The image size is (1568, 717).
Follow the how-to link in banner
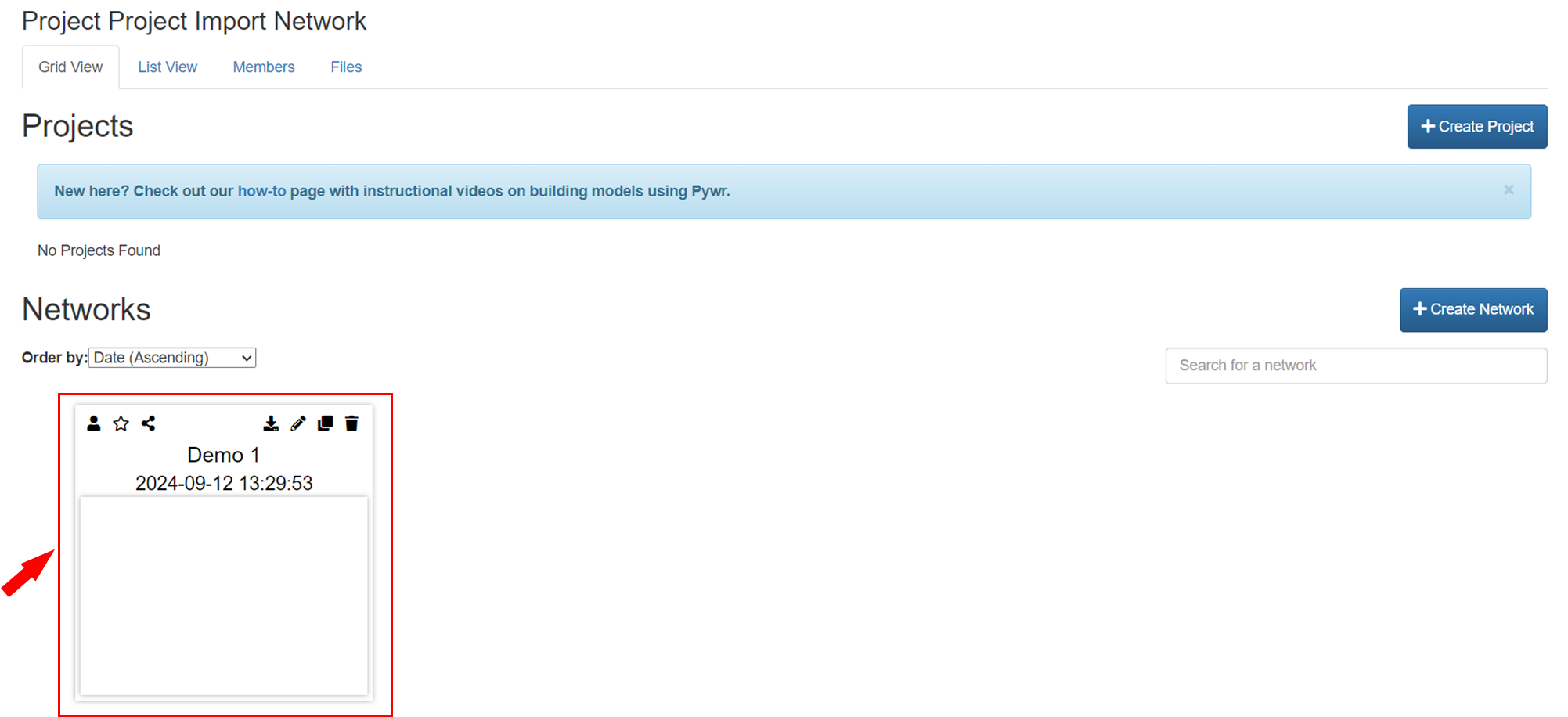pyautogui.click(x=261, y=191)
